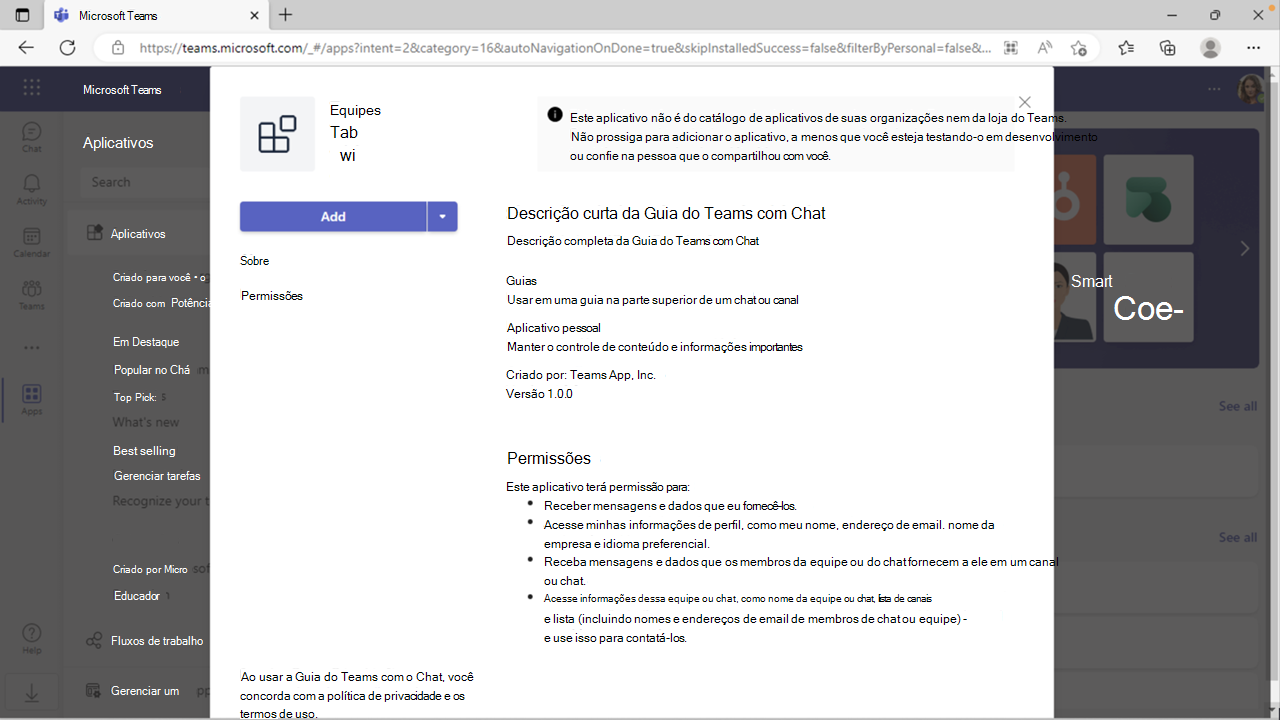The width and height of the screenshot is (1280, 720).
Task: Refresh the browser page
Action: coord(67,47)
